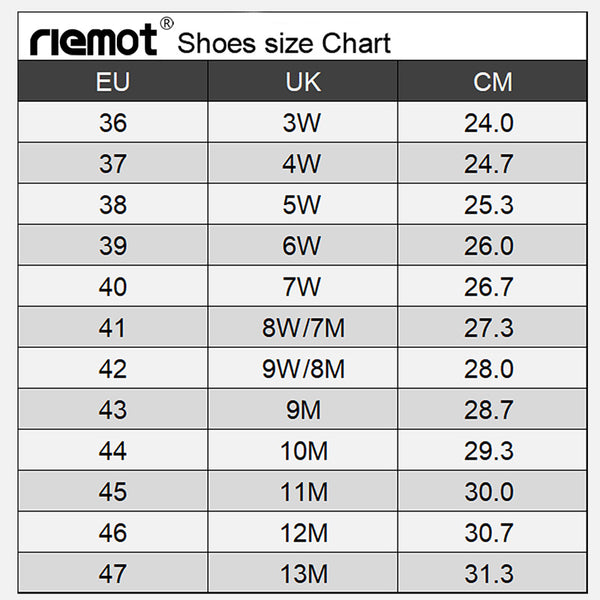
Task: Click the 3W UK size cell
Action: tap(303, 122)
